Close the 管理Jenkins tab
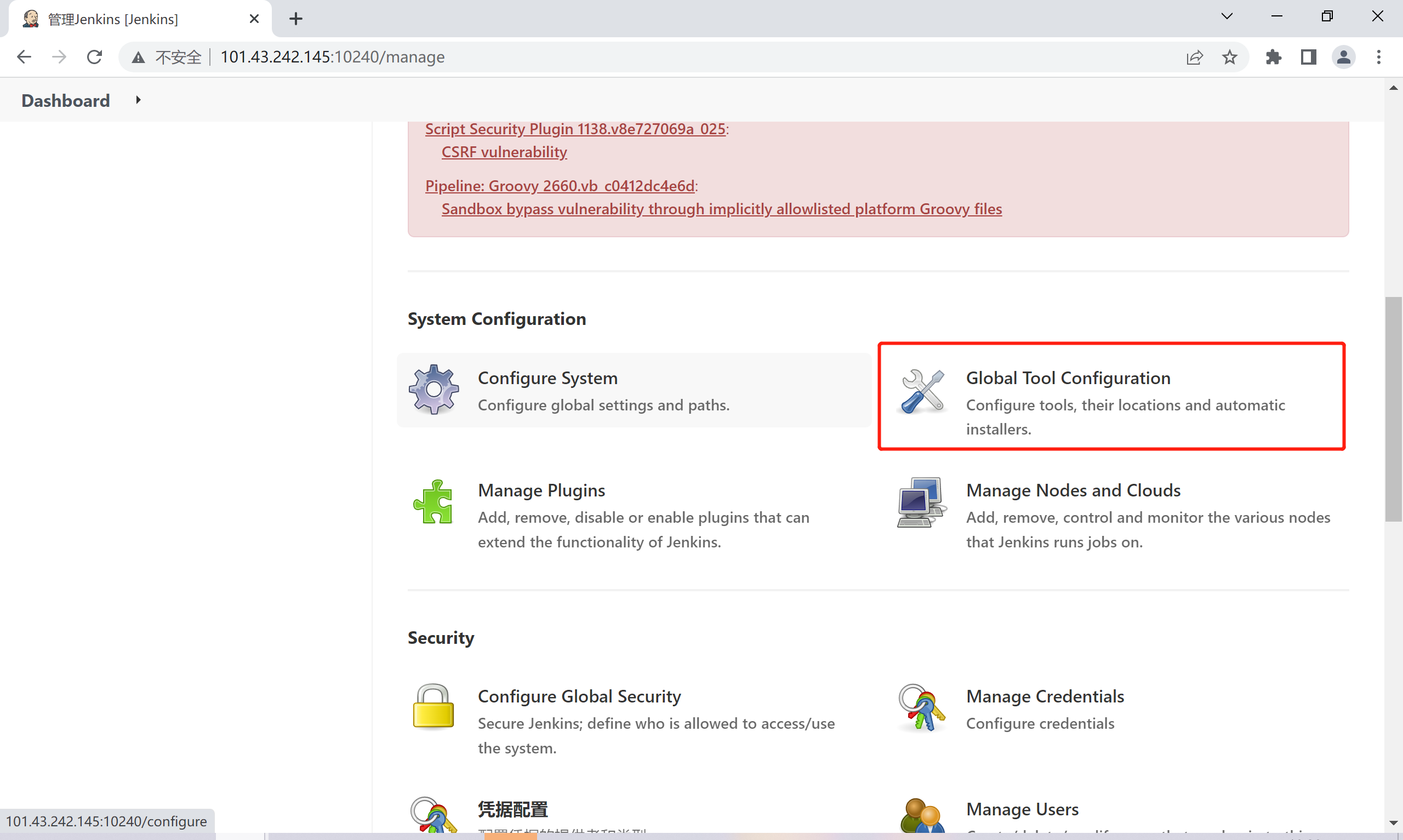The width and height of the screenshot is (1403, 840). point(254,19)
